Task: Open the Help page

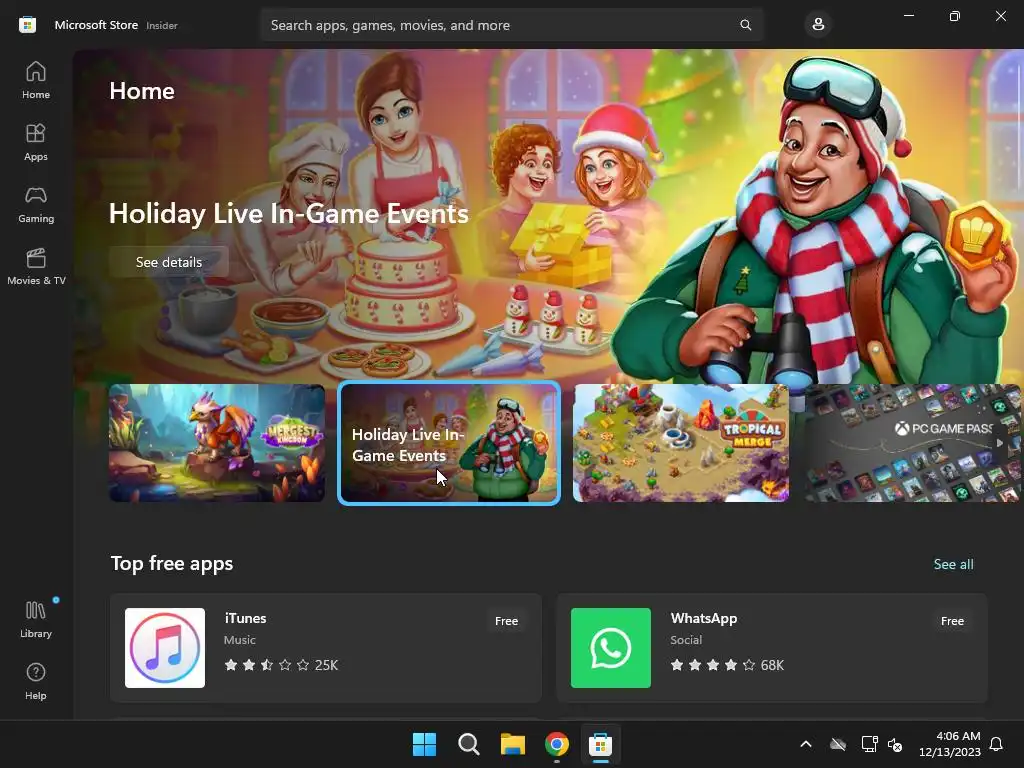Action: tap(36, 681)
